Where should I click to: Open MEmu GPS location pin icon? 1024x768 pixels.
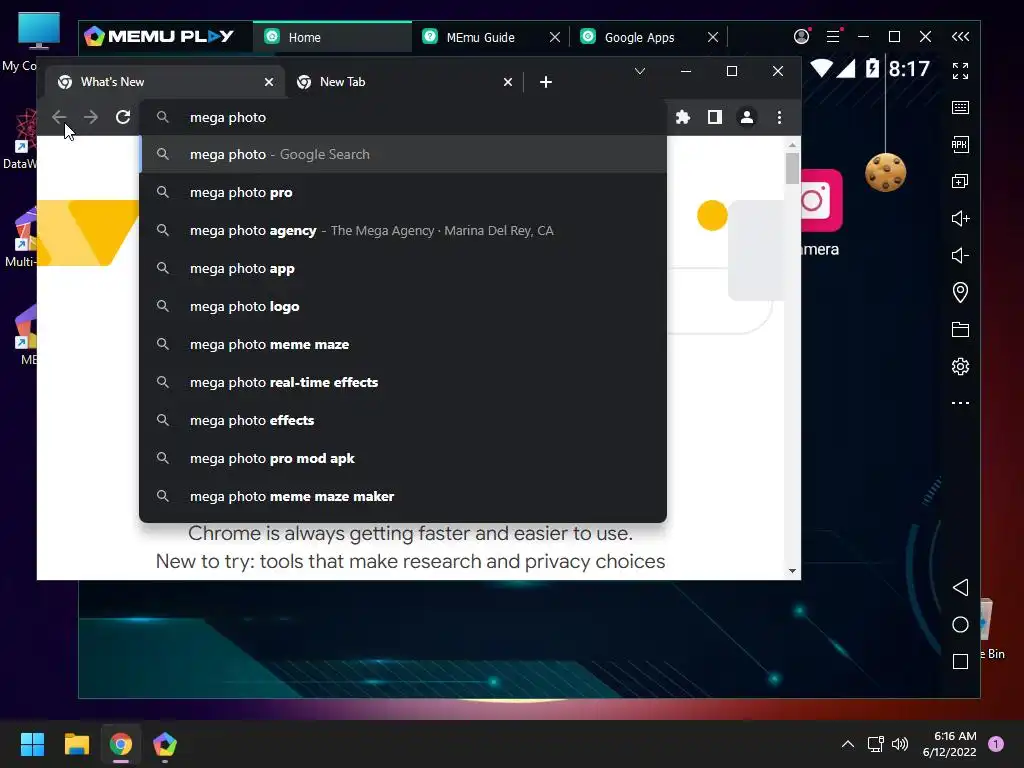[x=960, y=292]
